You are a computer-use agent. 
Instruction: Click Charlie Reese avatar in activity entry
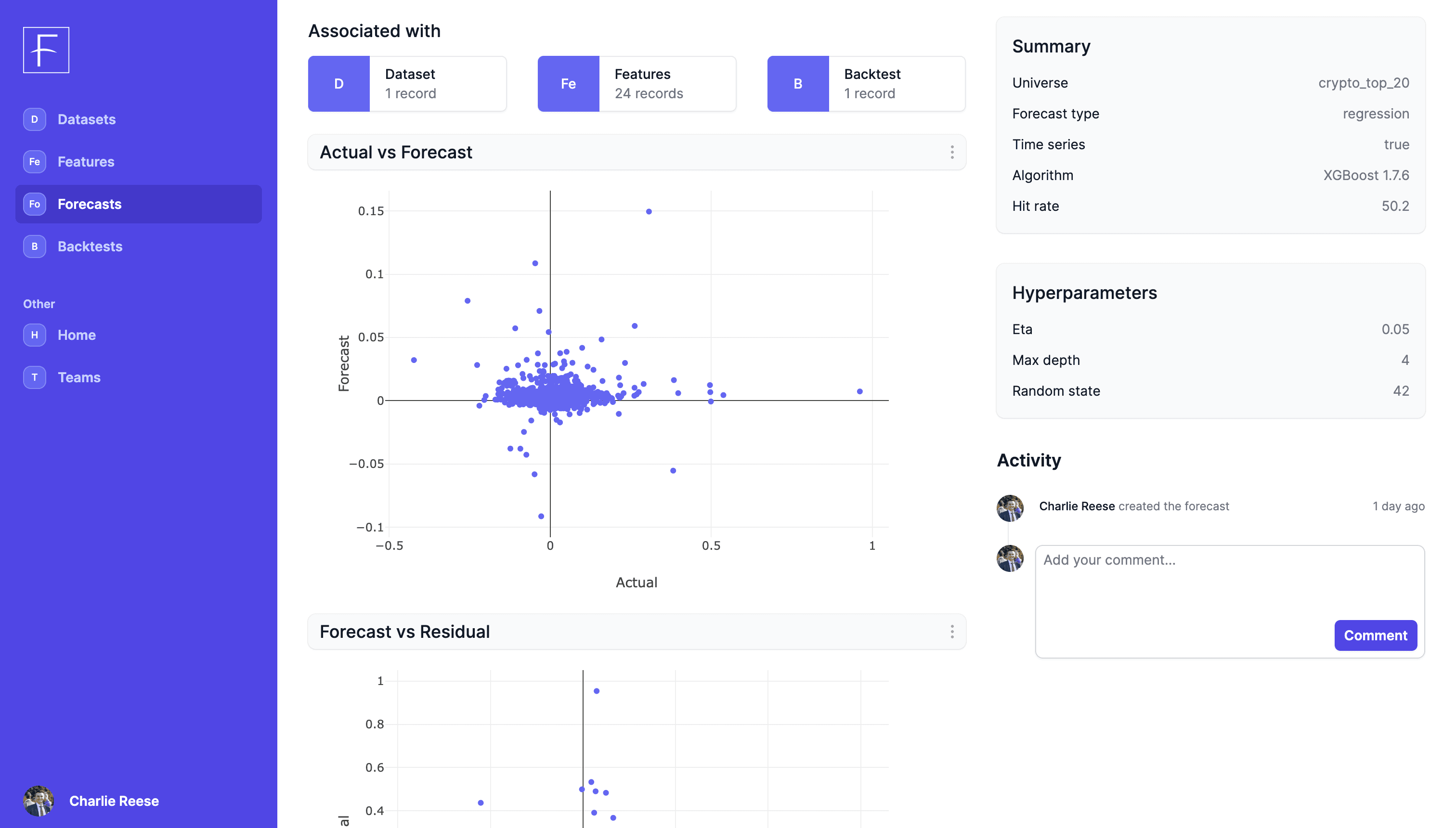tap(1010, 508)
